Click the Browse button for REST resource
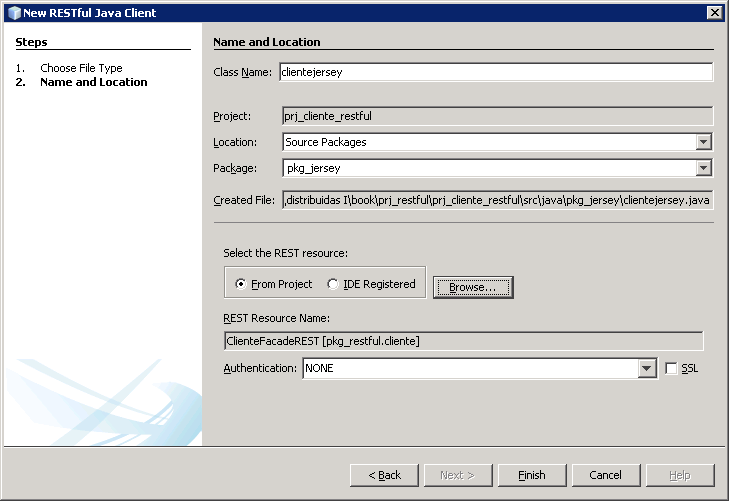 click(x=473, y=287)
